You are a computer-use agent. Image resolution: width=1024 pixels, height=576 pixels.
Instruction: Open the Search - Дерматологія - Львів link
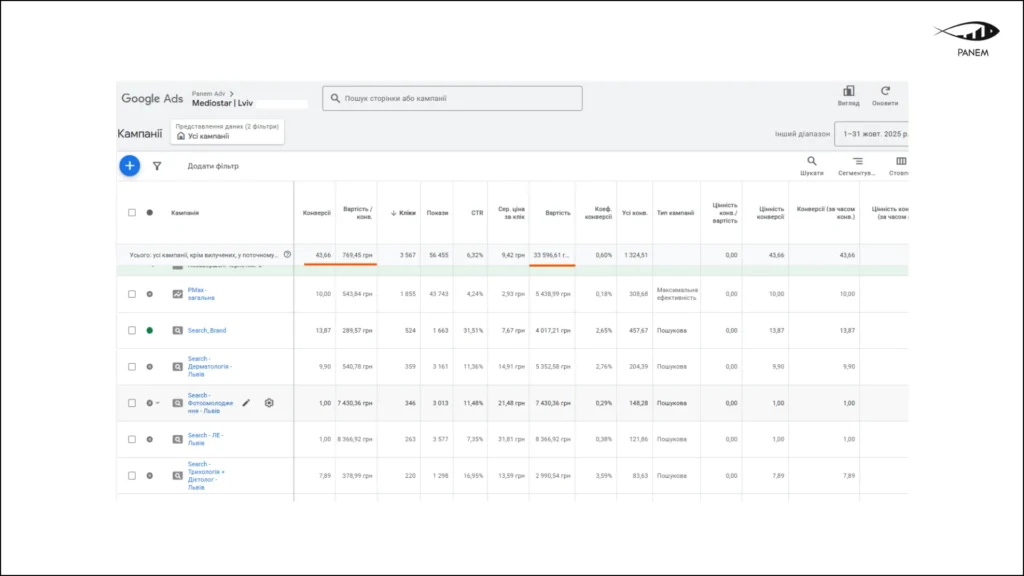pyautogui.click(x=209, y=366)
